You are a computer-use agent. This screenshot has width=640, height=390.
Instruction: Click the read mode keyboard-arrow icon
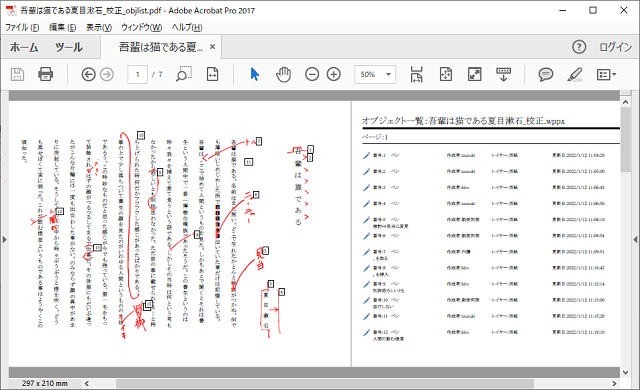click(503, 74)
